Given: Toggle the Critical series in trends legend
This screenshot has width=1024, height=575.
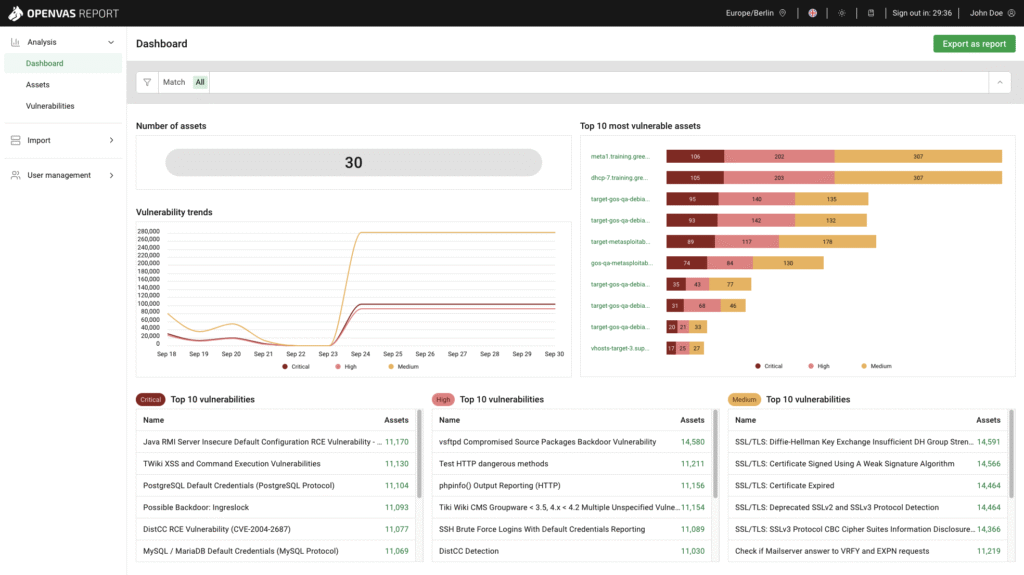Looking at the screenshot, I should point(296,367).
